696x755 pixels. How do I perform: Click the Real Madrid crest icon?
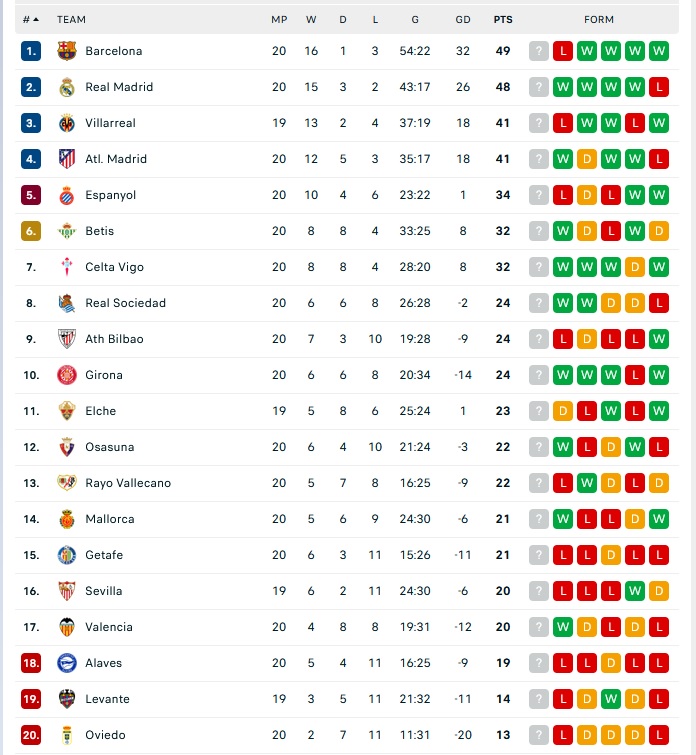tap(67, 87)
